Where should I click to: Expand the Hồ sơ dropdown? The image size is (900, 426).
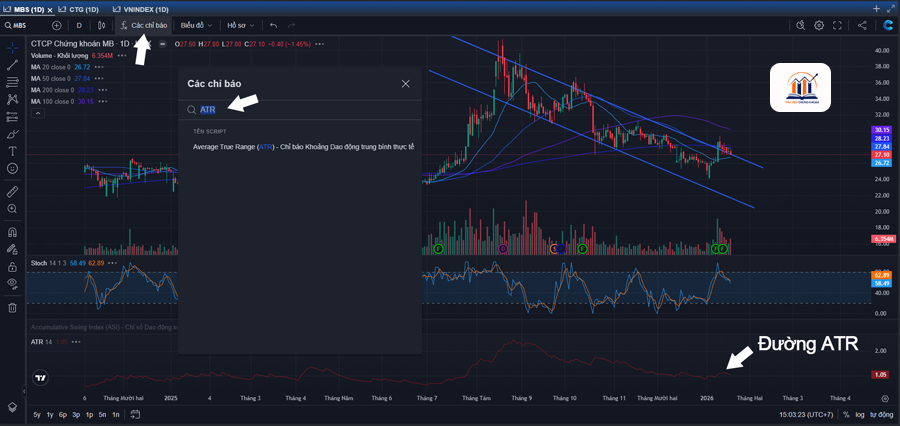click(239, 25)
